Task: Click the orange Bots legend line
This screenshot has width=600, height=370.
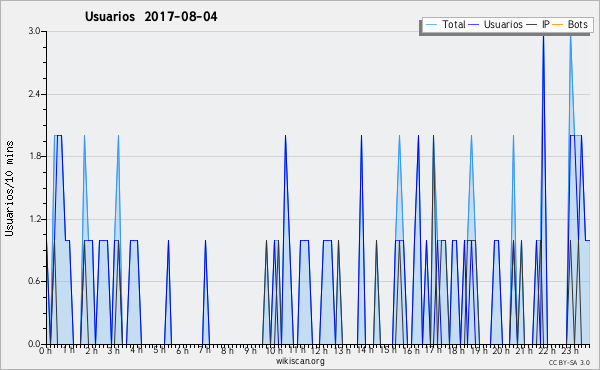Action: [x=558, y=25]
